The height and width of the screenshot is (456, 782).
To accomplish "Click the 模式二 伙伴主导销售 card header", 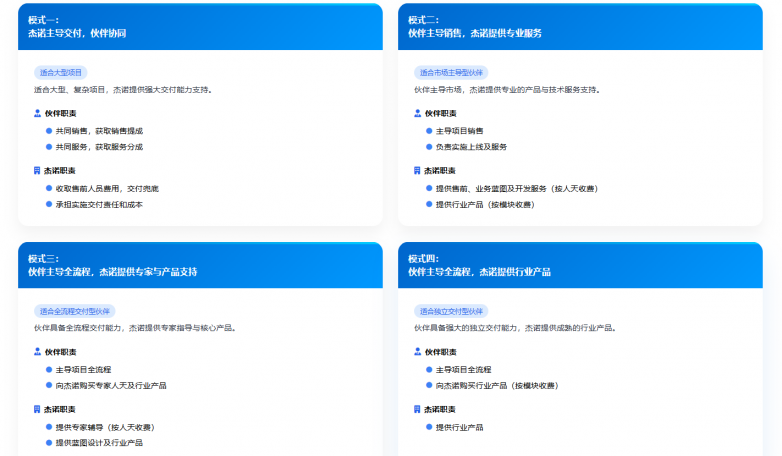I will pos(580,27).
